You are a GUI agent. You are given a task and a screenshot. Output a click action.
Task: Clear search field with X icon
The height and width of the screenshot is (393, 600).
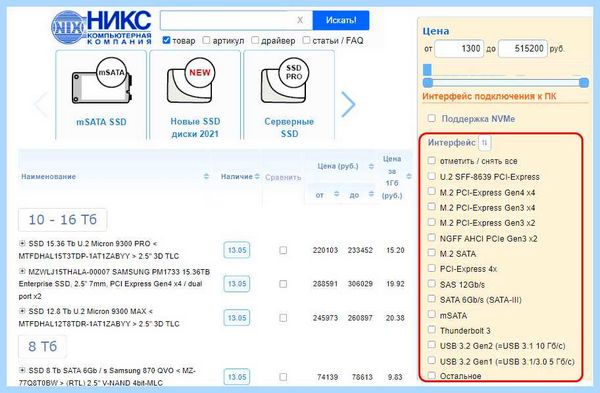tap(300, 20)
